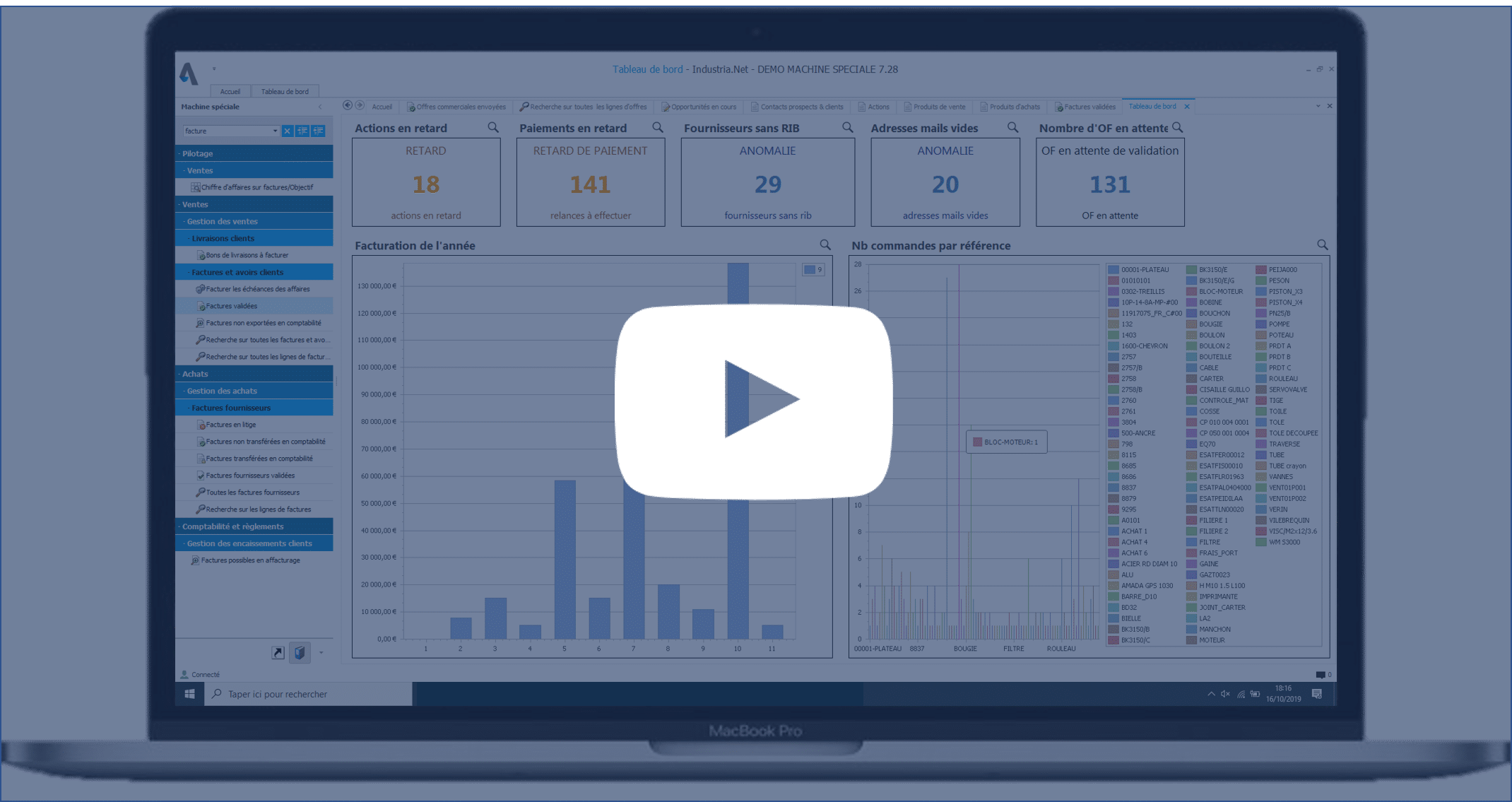Open magnifier for Facturation de l'année chart
This screenshot has height=802, width=1512.
[x=825, y=244]
